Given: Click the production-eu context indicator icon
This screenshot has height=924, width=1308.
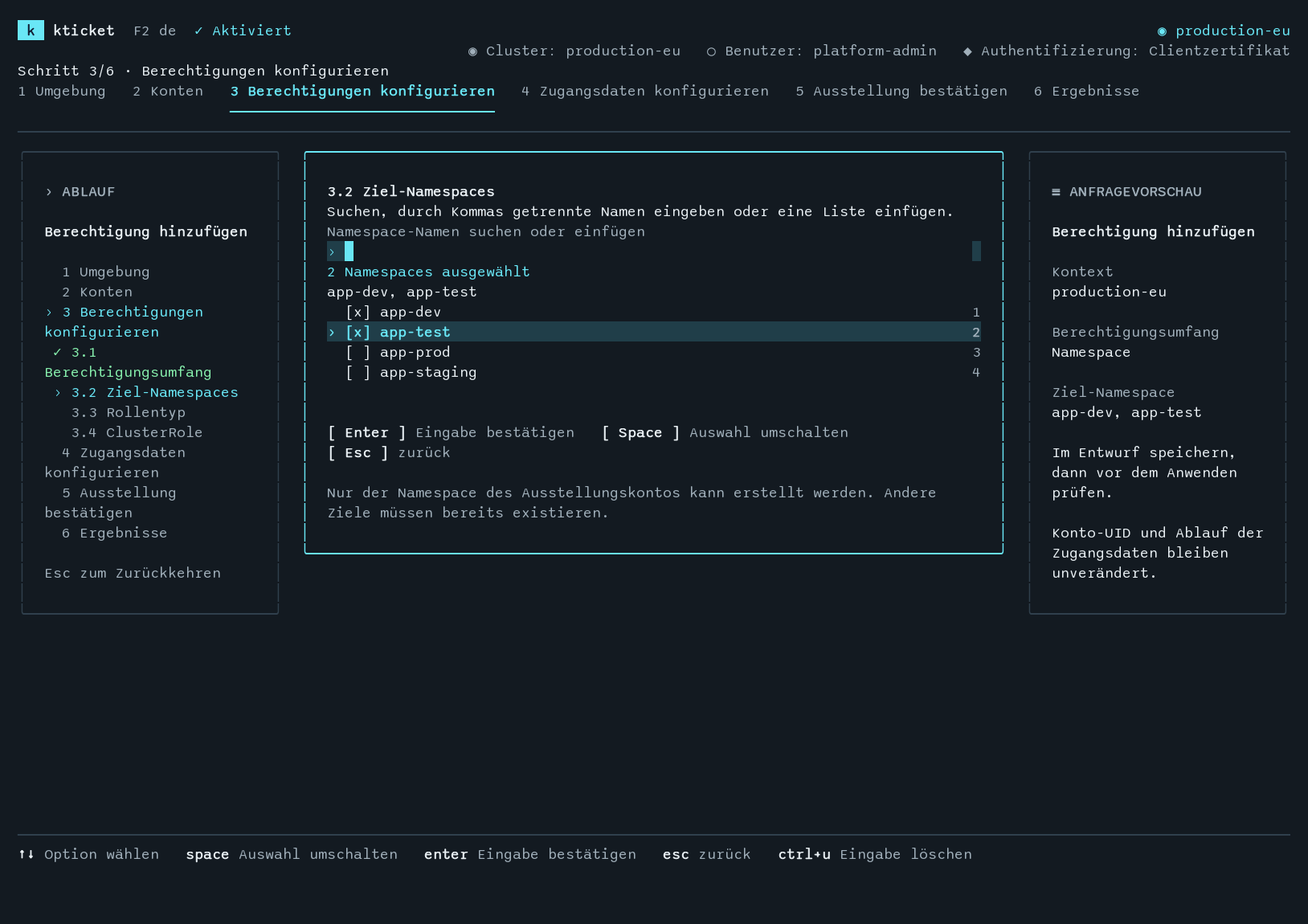Looking at the screenshot, I should 1162,31.
